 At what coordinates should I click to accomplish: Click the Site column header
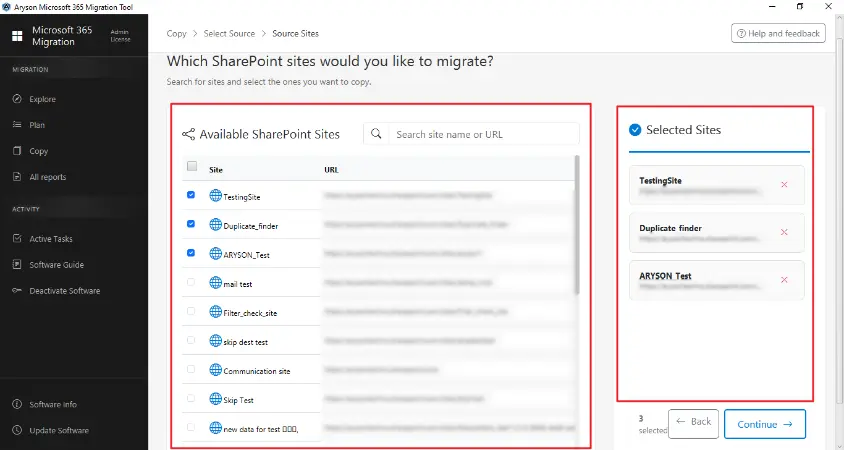coord(216,170)
